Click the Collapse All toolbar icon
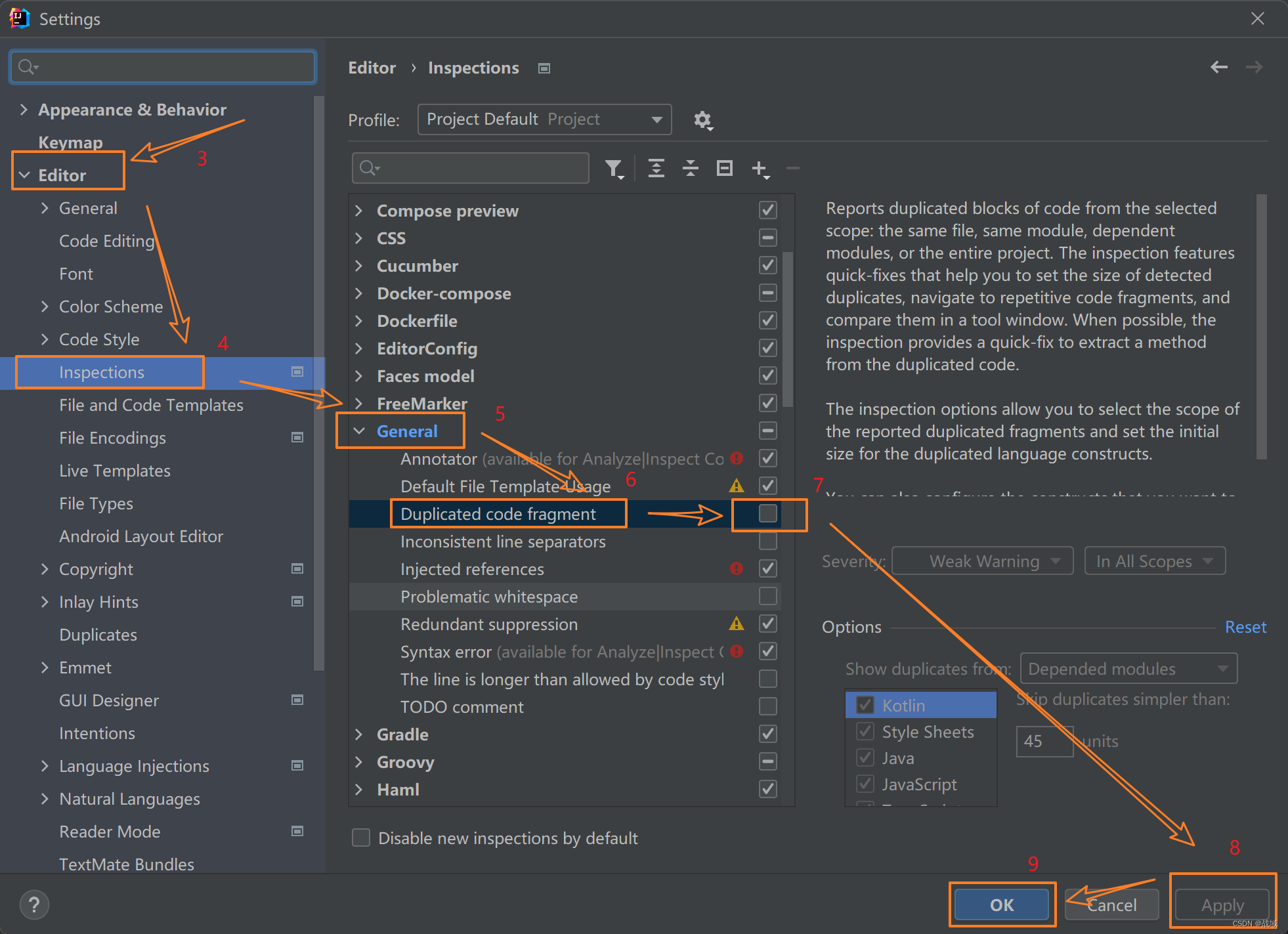 pos(690,169)
